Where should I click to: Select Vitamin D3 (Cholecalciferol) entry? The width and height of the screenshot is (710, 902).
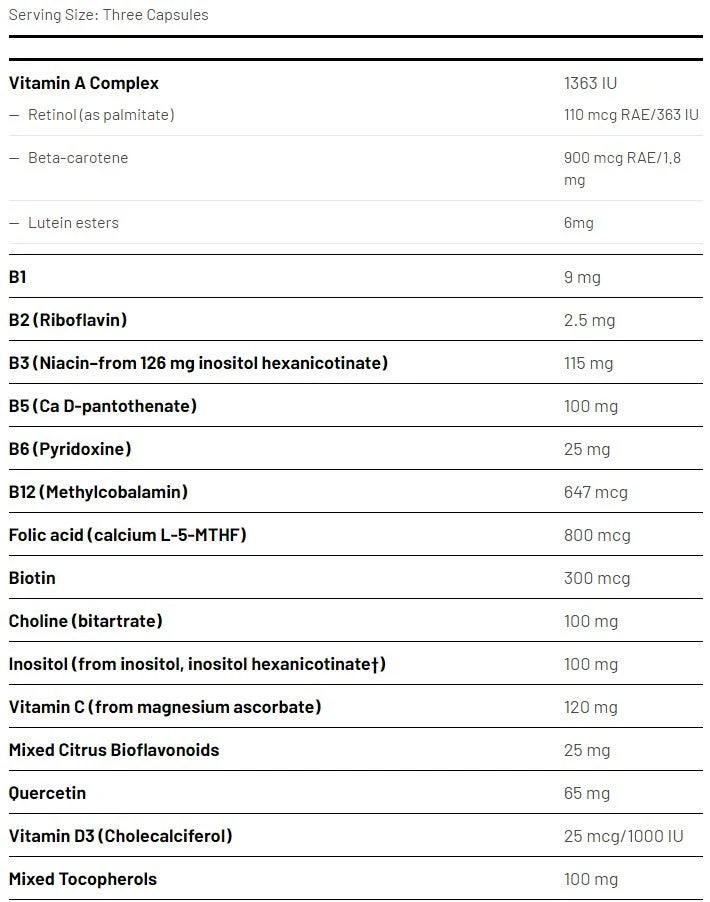click(x=356, y=835)
